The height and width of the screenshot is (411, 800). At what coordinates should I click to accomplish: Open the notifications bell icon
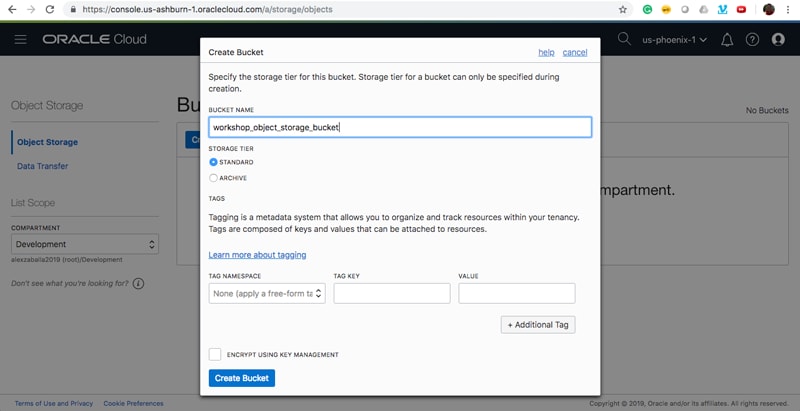pos(727,40)
